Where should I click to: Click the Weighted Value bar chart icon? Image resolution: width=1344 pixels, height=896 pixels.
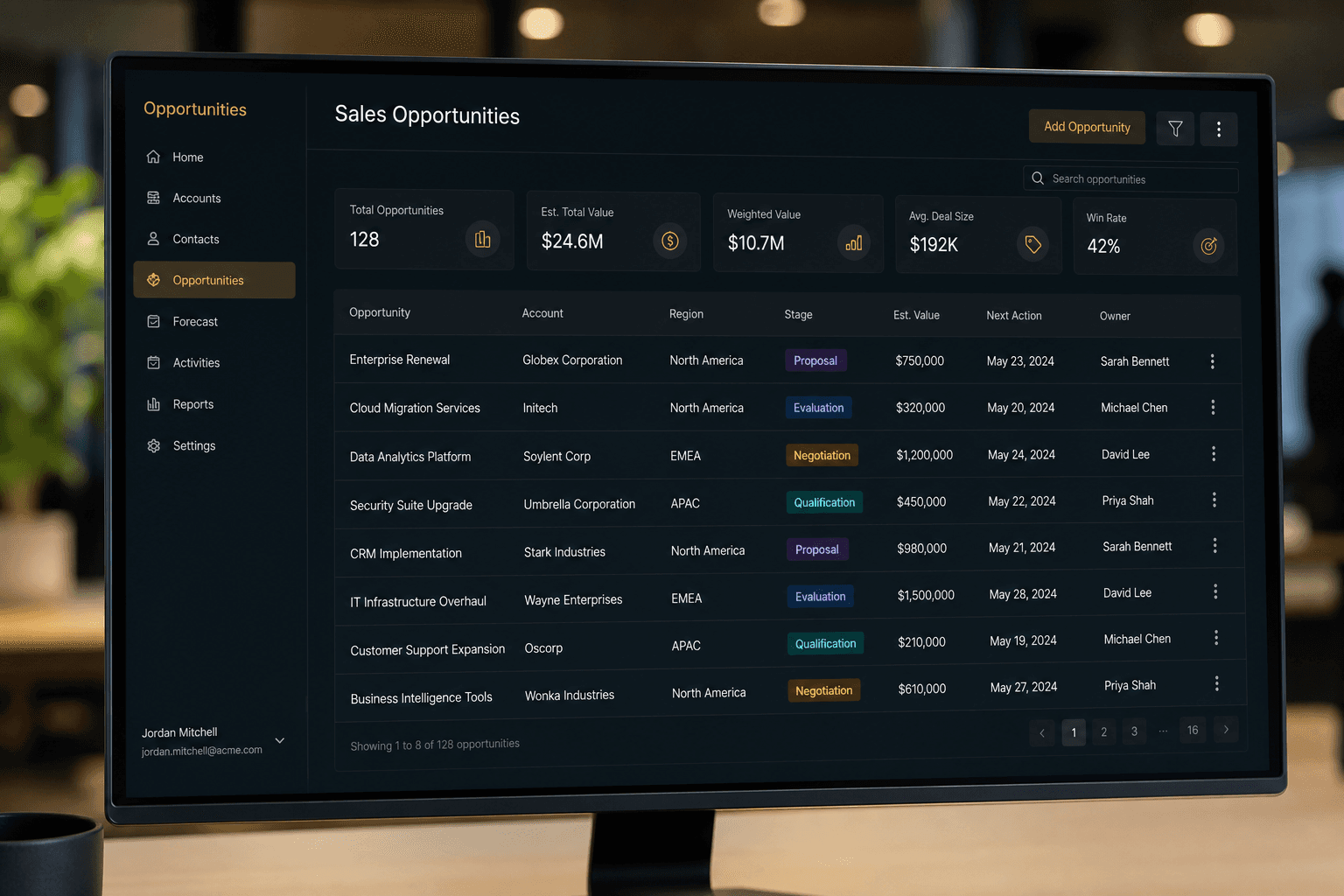(x=854, y=242)
